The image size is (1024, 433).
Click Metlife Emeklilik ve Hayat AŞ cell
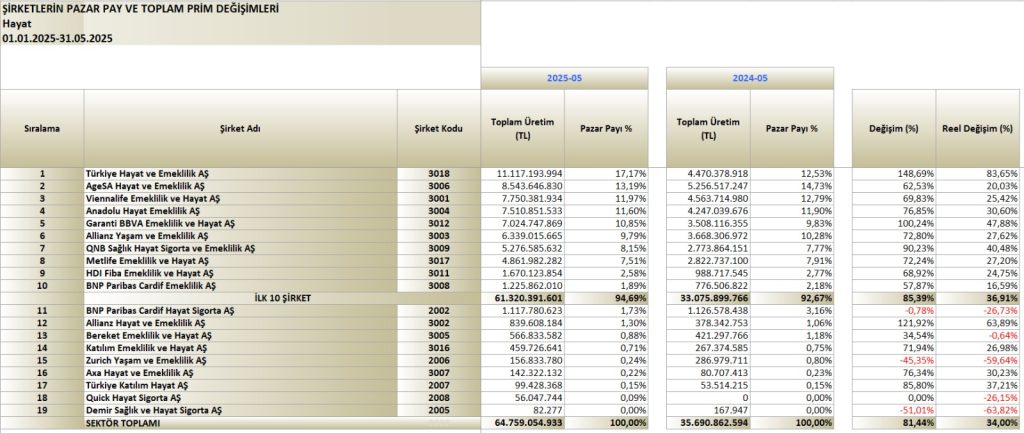240,261
